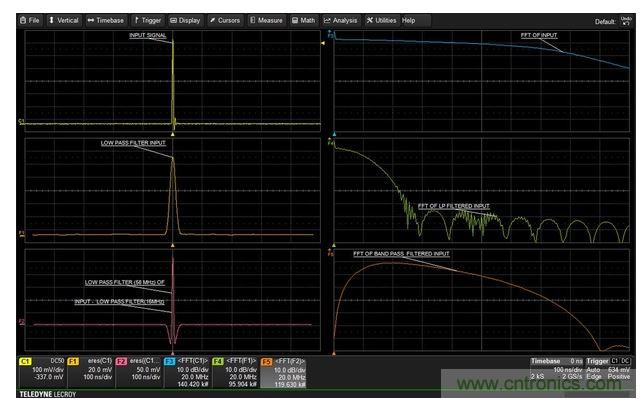
Task: Open the Utilities menu
Action: coord(381,20)
